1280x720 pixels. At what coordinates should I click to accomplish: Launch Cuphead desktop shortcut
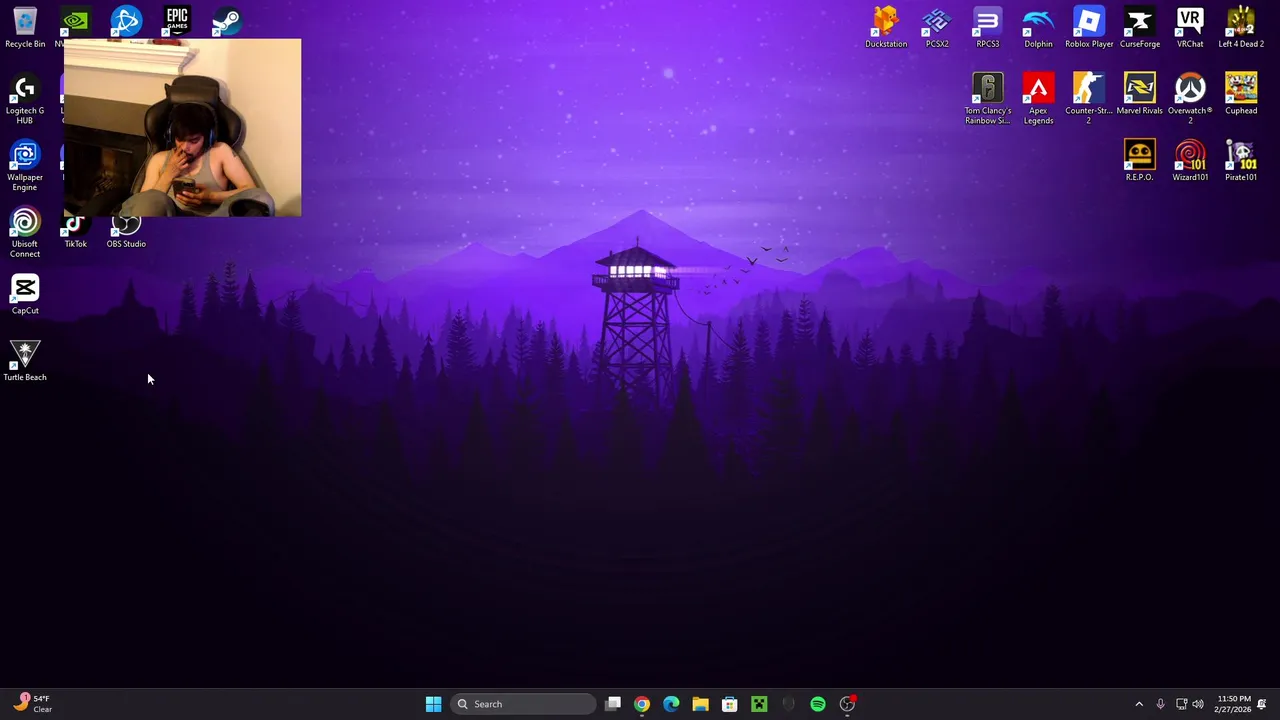1241,94
